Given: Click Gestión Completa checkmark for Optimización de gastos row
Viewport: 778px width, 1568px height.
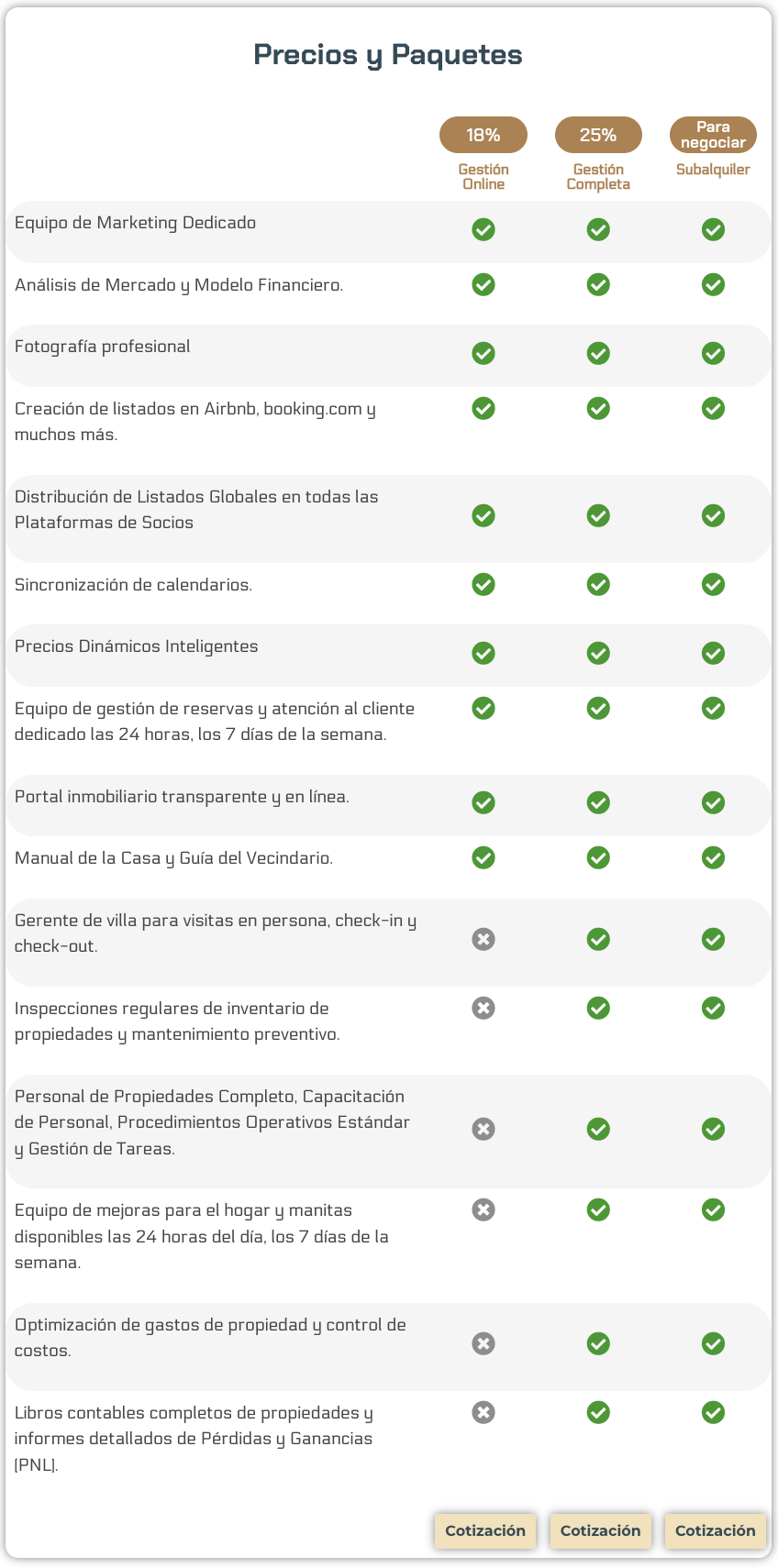Looking at the screenshot, I should 598,1343.
